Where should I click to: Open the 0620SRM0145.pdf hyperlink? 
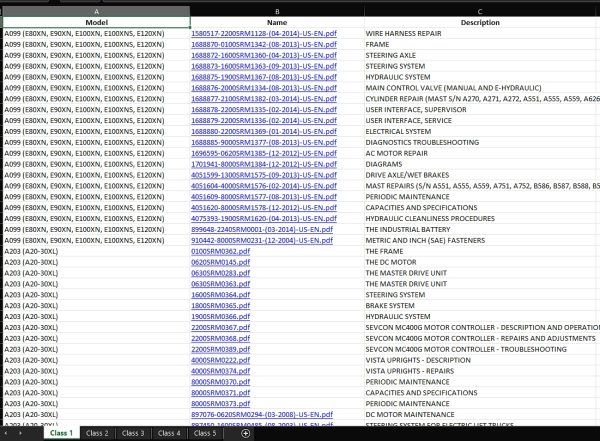220,262
